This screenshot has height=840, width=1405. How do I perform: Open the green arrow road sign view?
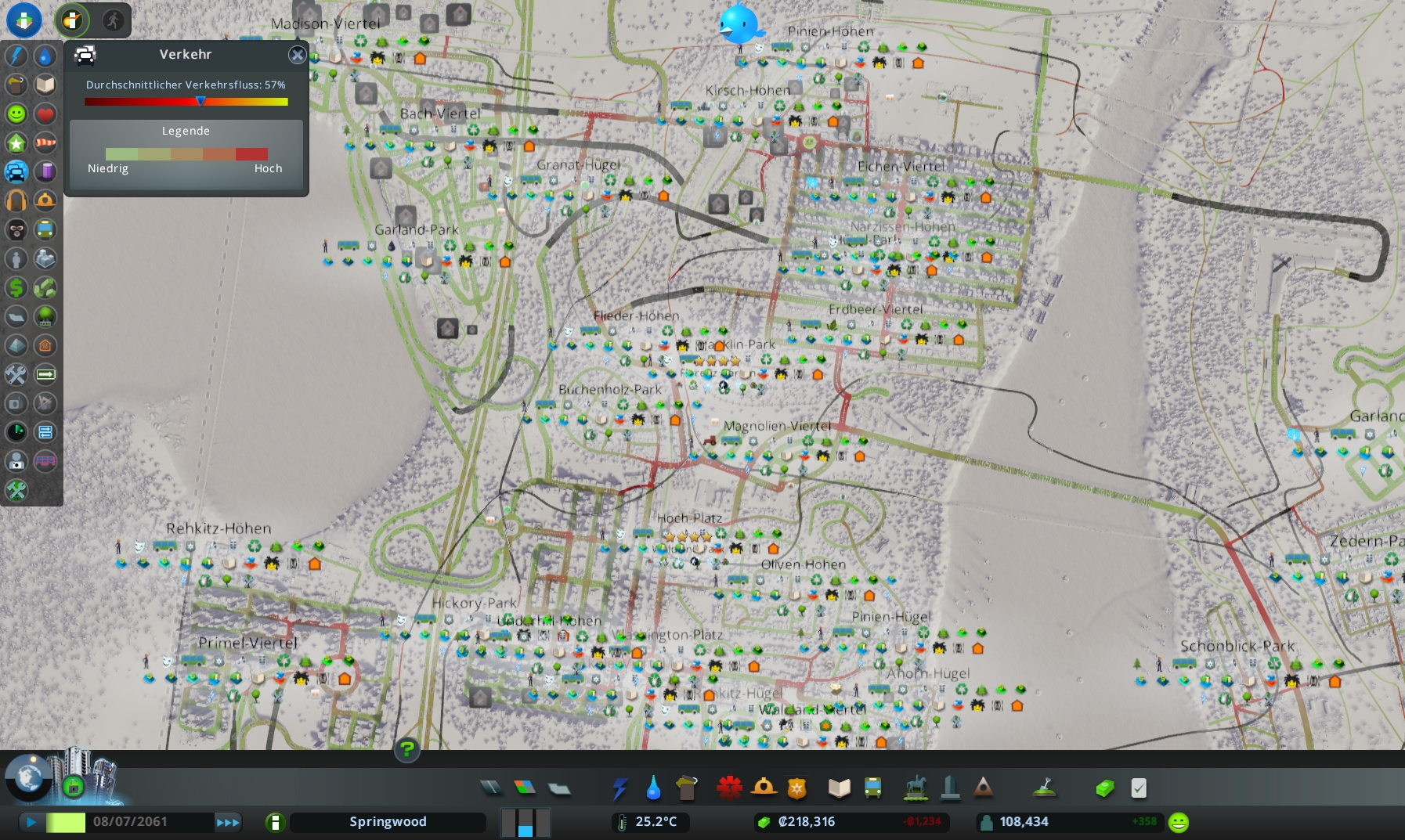coord(45,374)
